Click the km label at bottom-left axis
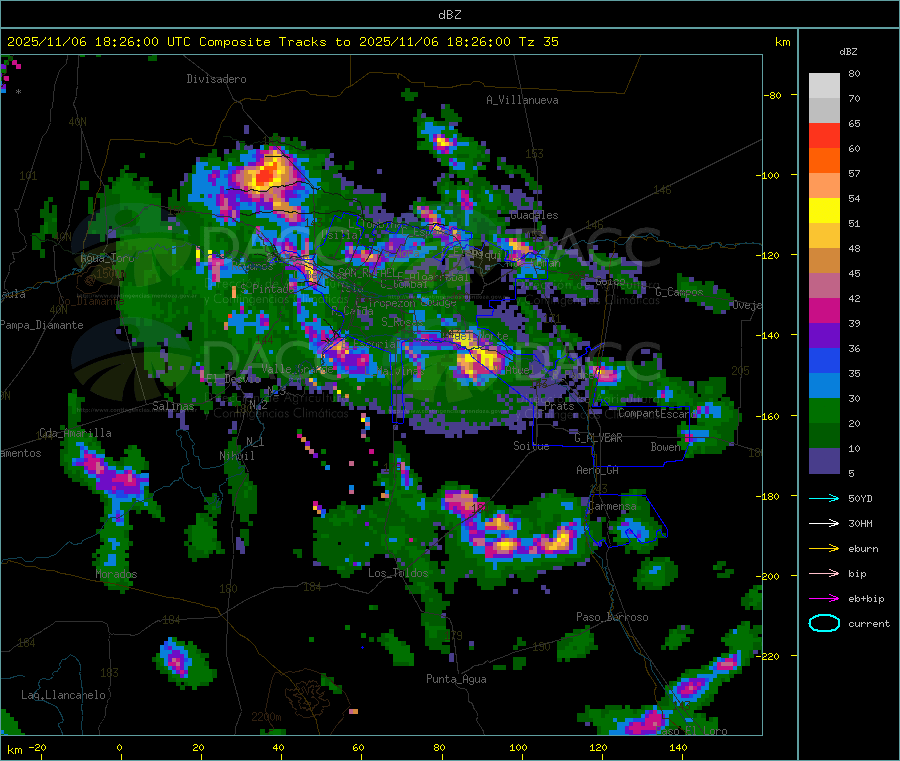This screenshot has width=900, height=761. [x=14, y=750]
